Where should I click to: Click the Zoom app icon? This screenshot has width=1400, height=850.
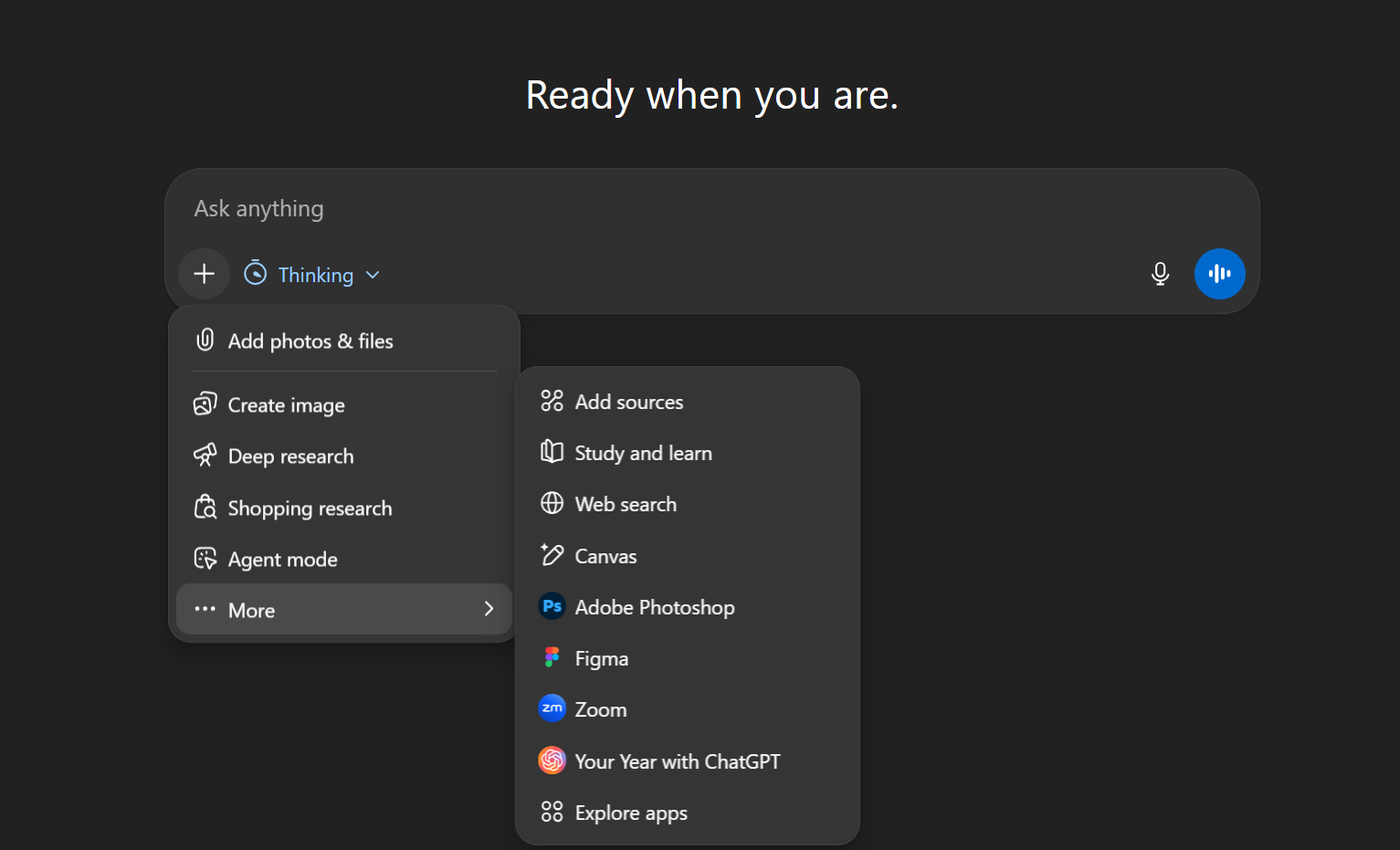point(552,708)
